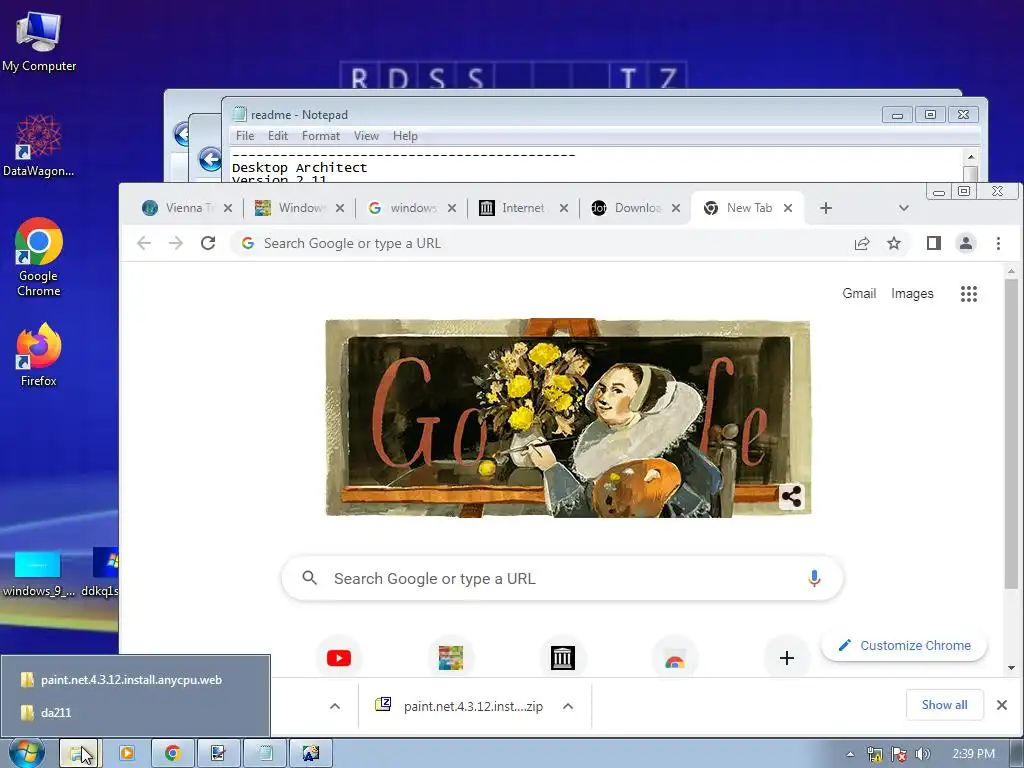Click Show all downloads

pyautogui.click(x=944, y=705)
